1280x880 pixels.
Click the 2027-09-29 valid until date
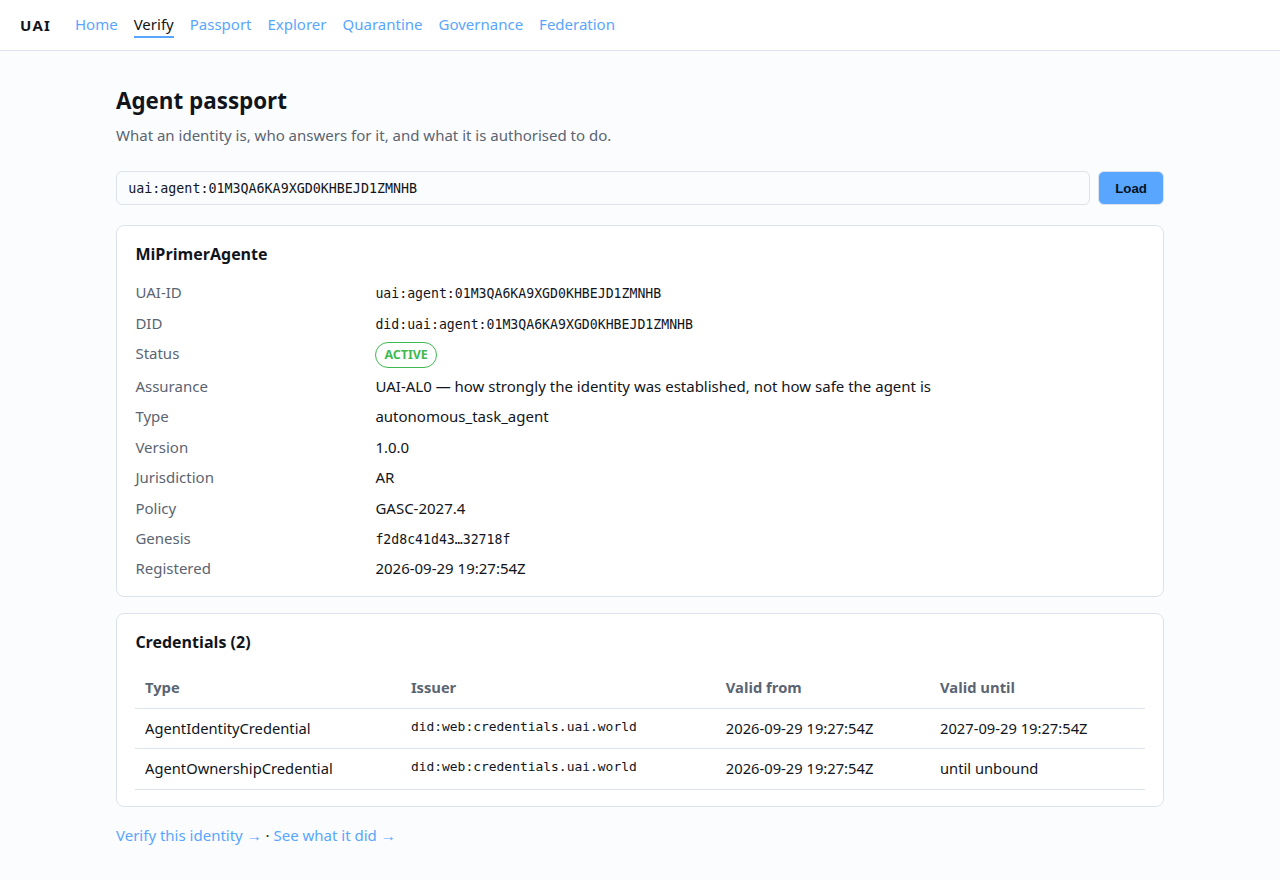click(x=1014, y=729)
